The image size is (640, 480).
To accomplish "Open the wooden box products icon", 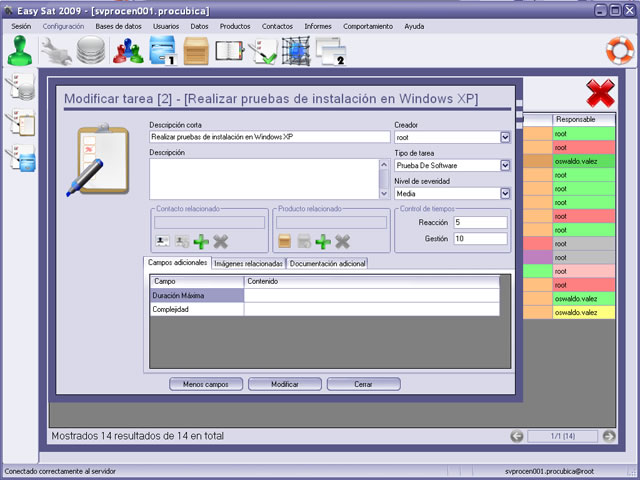I will 196,51.
